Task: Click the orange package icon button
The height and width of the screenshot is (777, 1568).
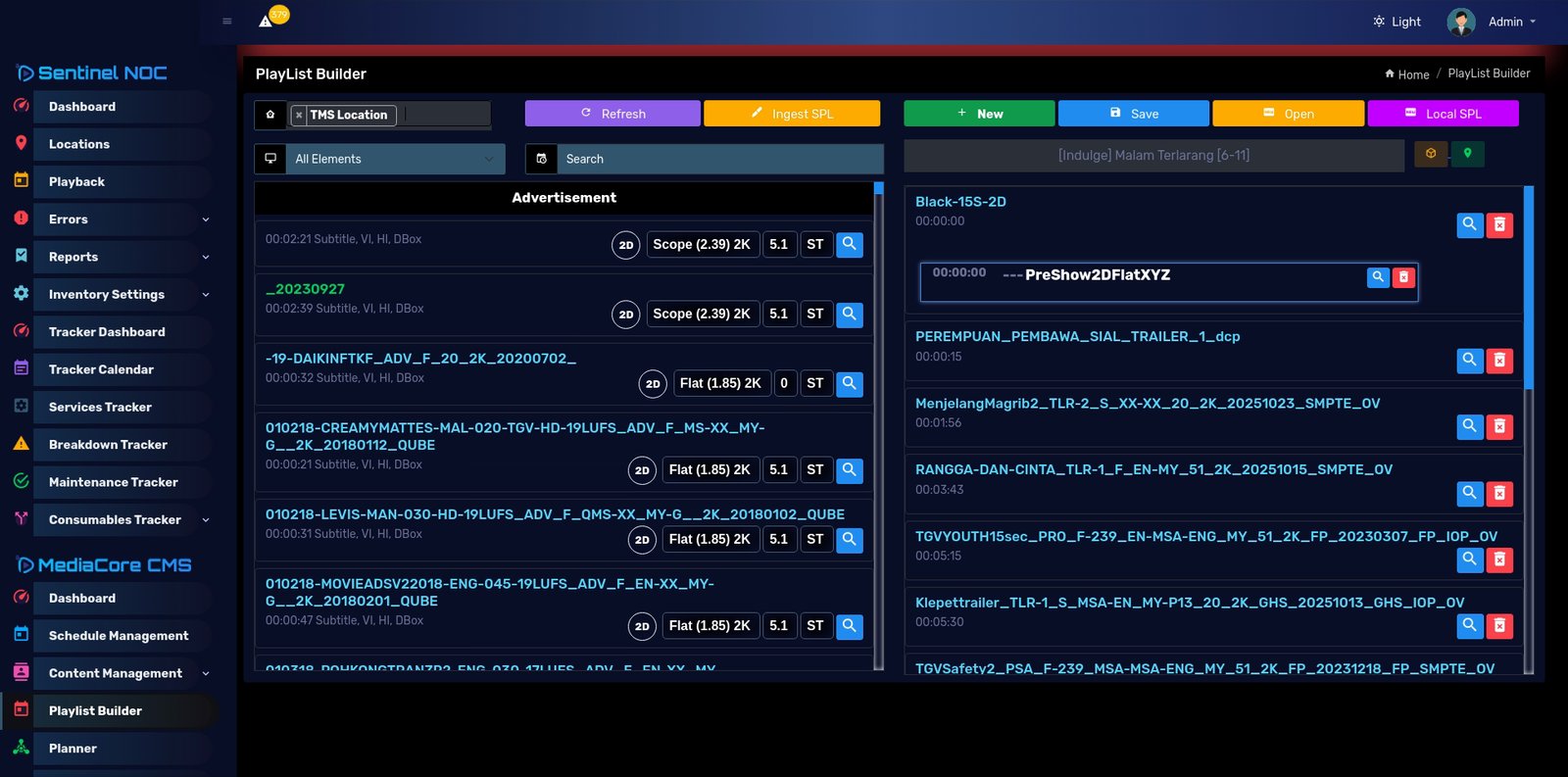Action: pyautogui.click(x=1431, y=154)
